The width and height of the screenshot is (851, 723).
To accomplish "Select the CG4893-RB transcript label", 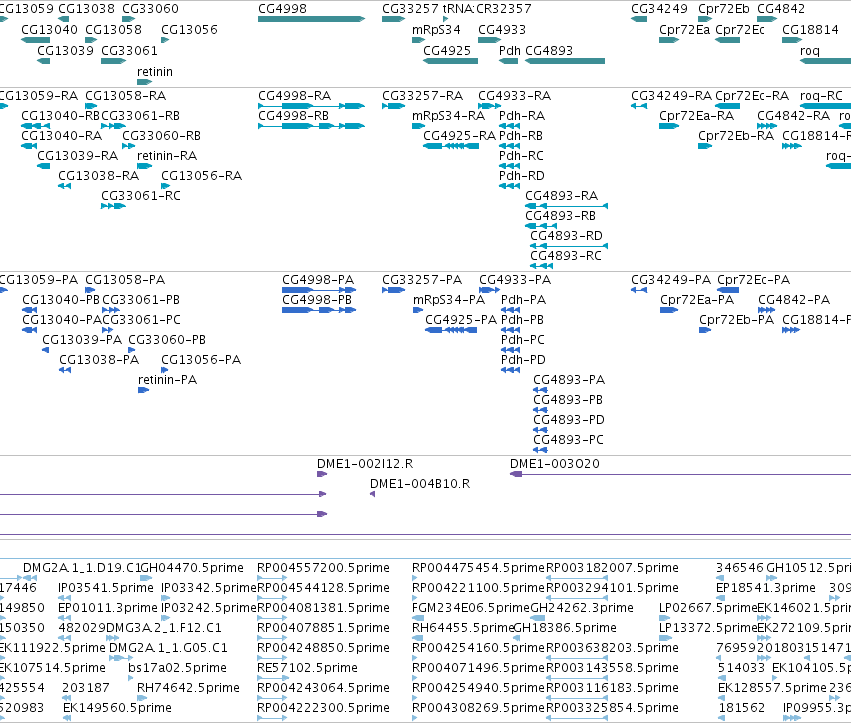I will tap(560, 216).
